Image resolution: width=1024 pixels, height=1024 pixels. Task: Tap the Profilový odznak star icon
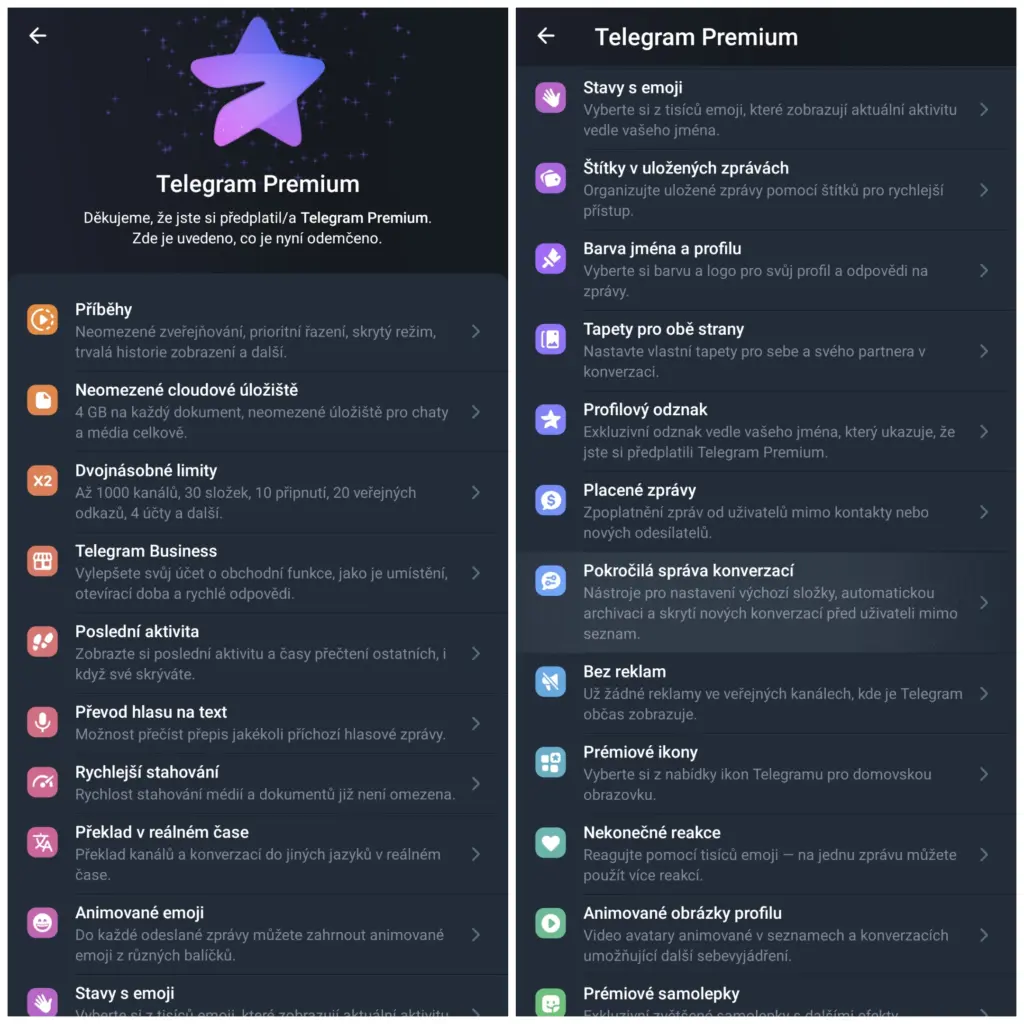click(x=551, y=420)
